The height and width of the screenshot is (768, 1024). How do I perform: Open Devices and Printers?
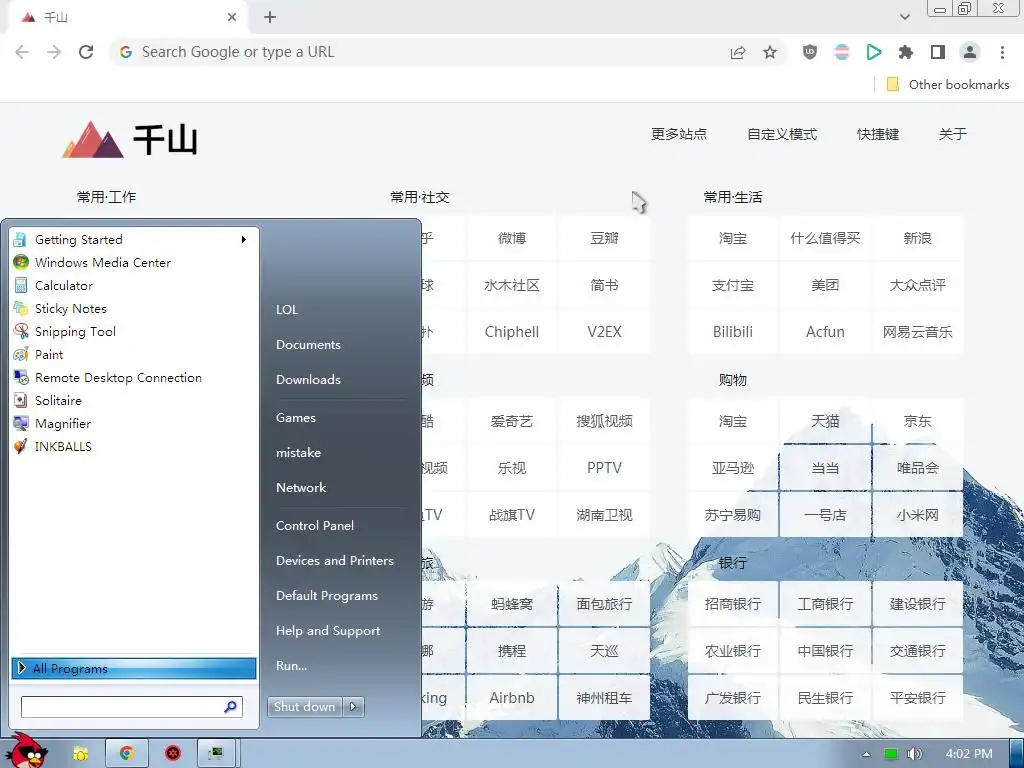(x=335, y=560)
